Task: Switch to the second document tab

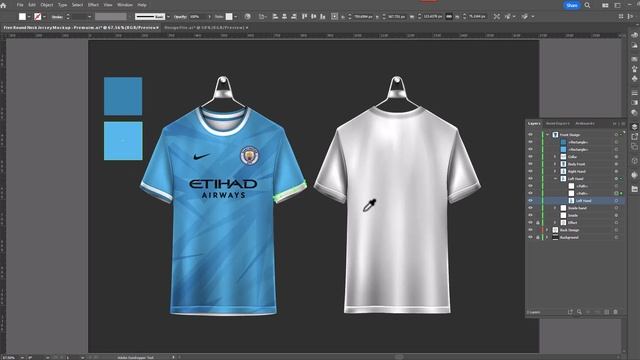Action: pyautogui.click(x=206, y=28)
